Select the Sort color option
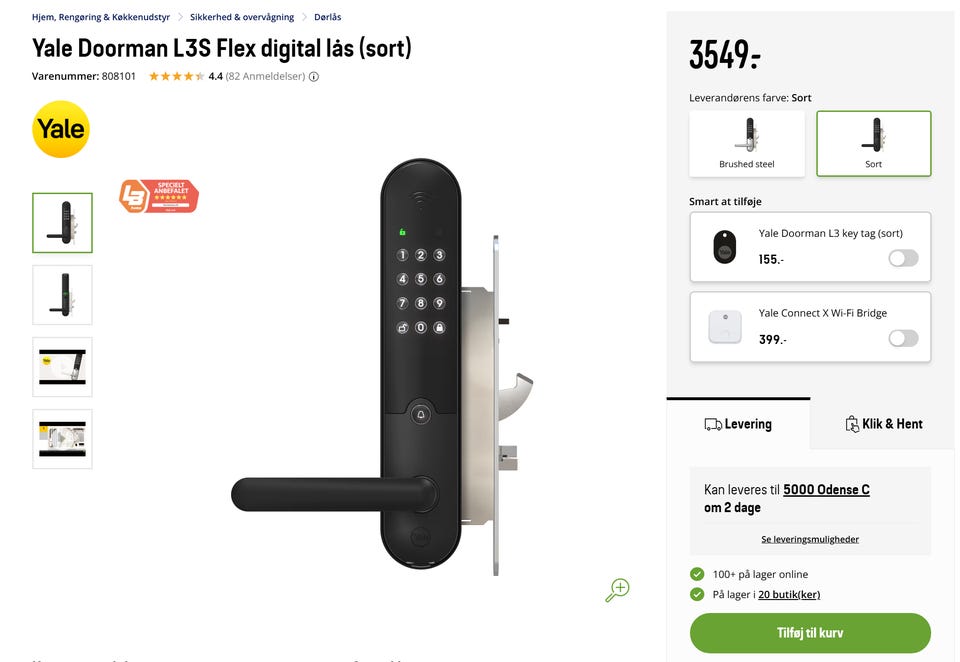 [x=874, y=144]
